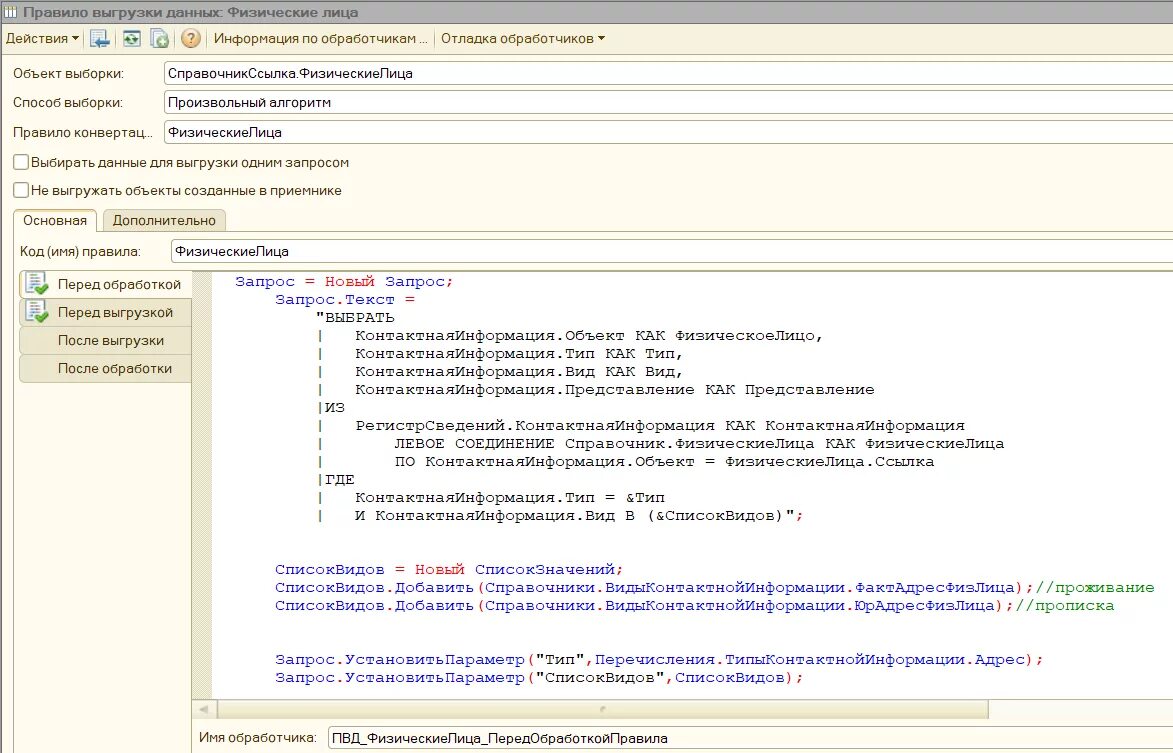The height and width of the screenshot is (753, 1173).
Task: Click the "ВЫБРАТЬ keyword line
Action: click(x=355, y=317)
